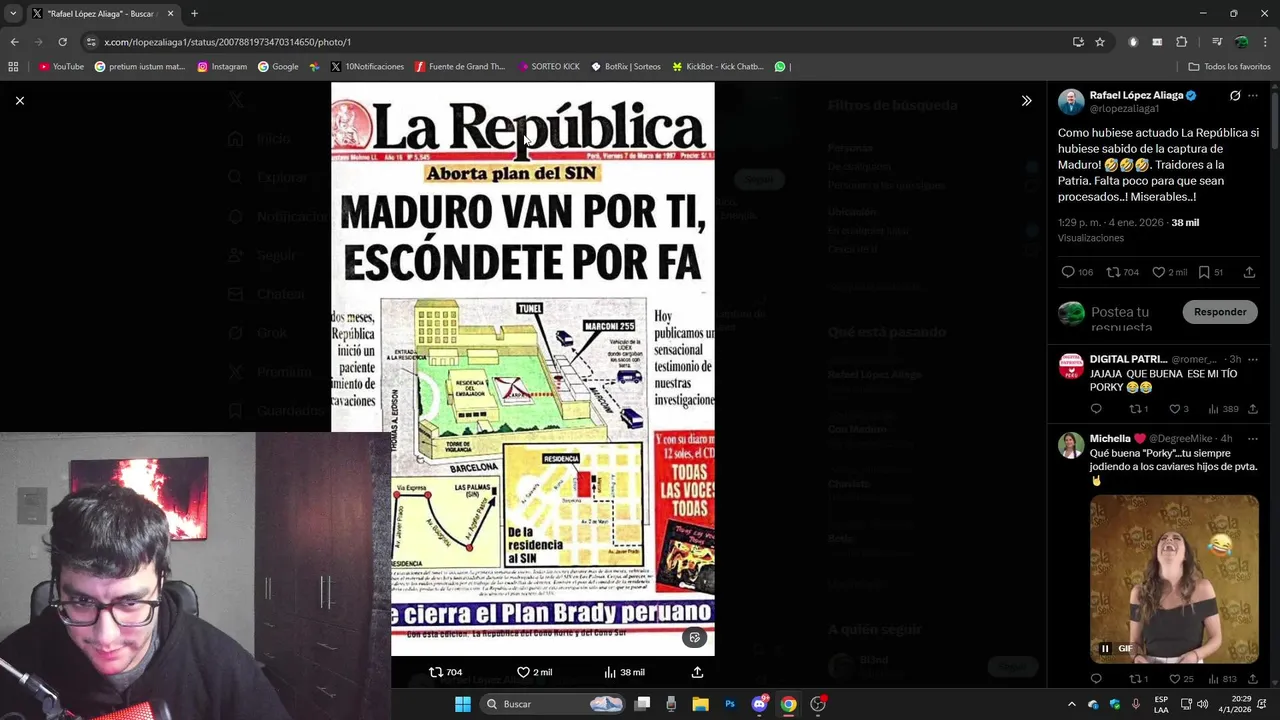
Task: Open more options on the DIGITAL PATRI... reply
Action: coord(1253,359)
